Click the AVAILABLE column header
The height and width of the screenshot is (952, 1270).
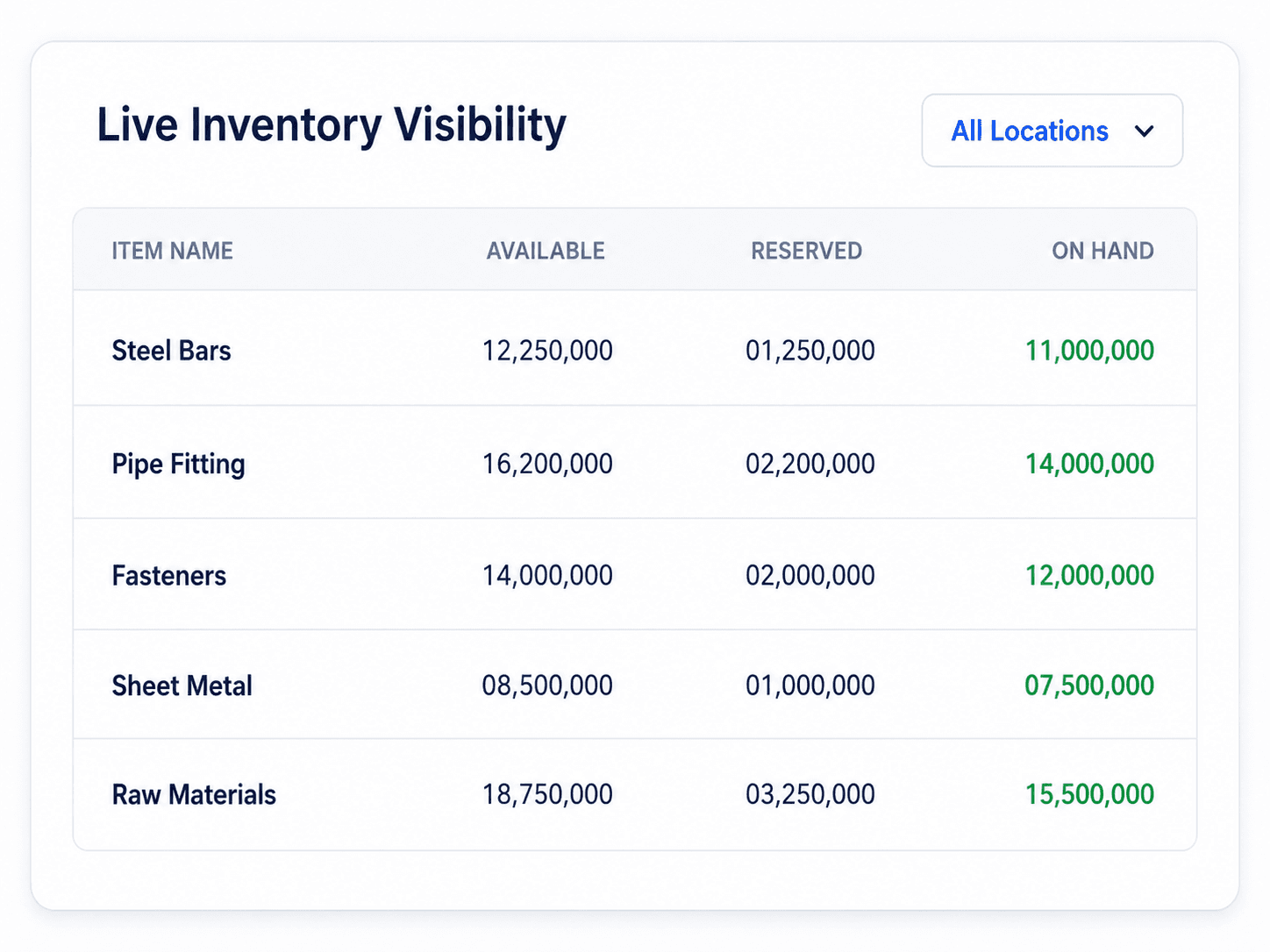(546, 251)
